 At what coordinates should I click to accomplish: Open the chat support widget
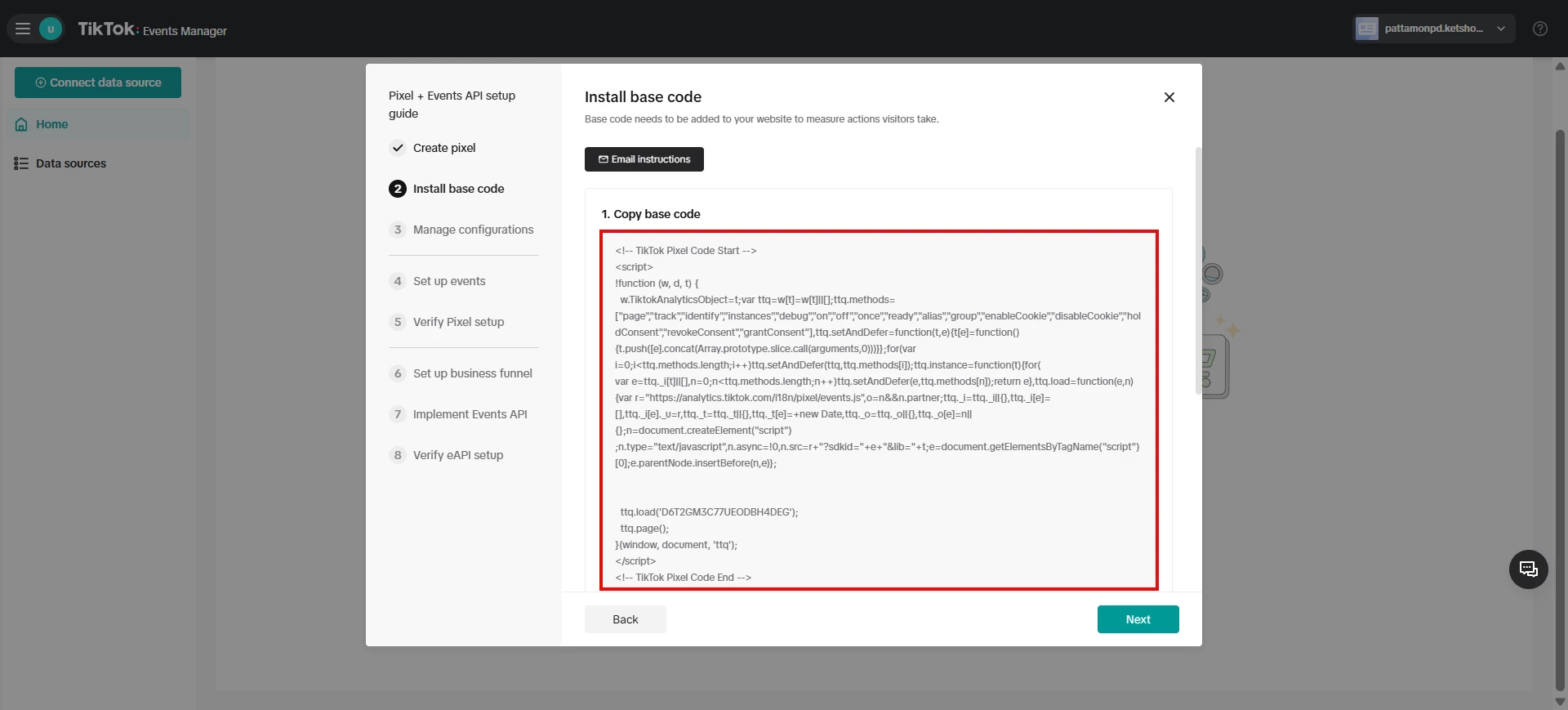(x=1528, y=569)
